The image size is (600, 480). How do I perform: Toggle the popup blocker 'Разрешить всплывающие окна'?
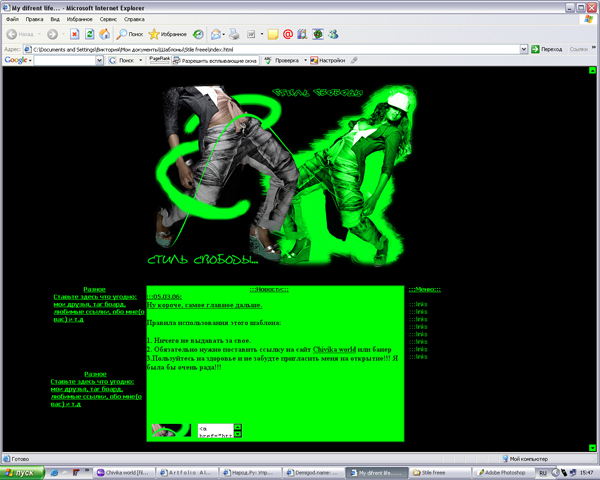215,60
